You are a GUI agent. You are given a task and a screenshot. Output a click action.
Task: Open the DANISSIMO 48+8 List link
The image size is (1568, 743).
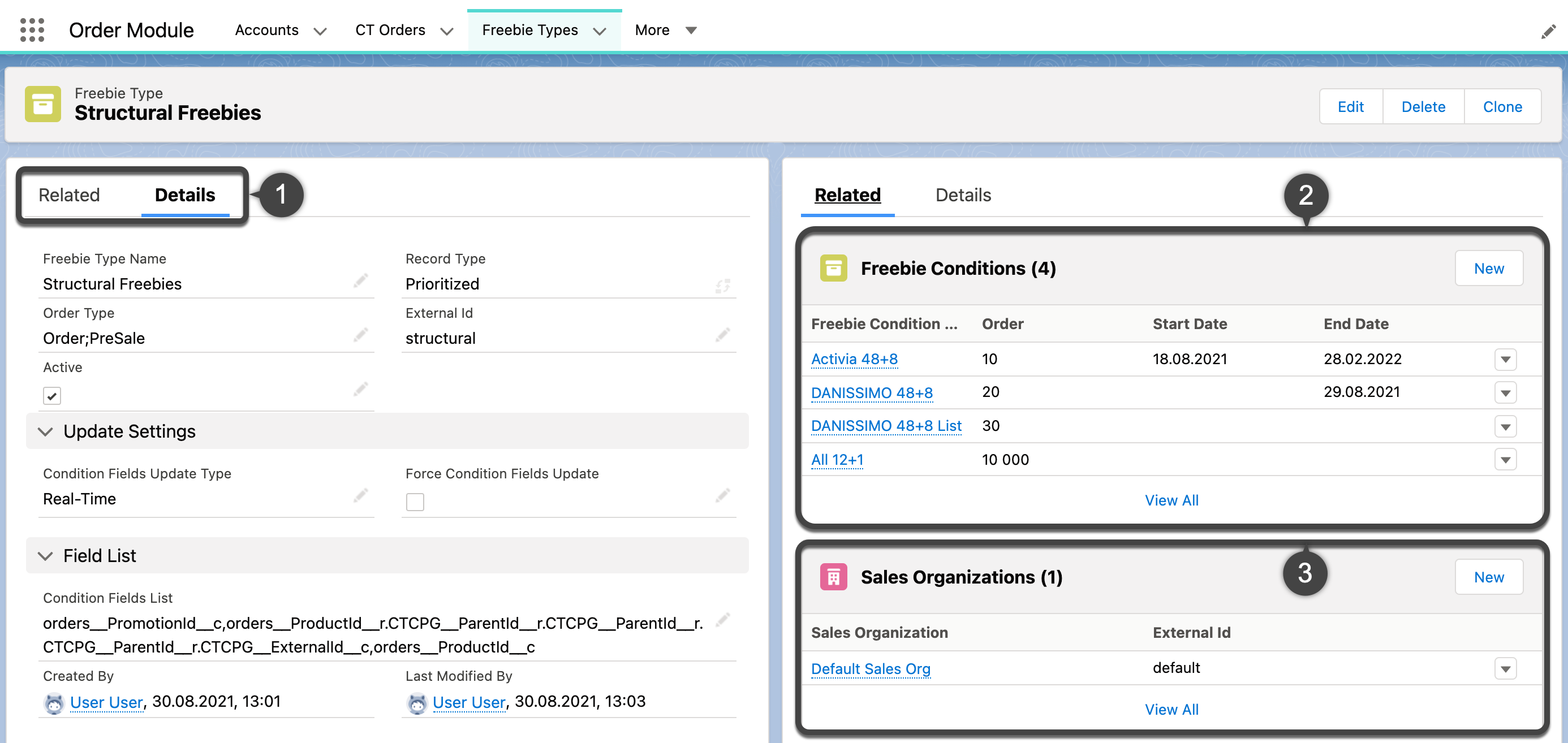pos(886,425)
